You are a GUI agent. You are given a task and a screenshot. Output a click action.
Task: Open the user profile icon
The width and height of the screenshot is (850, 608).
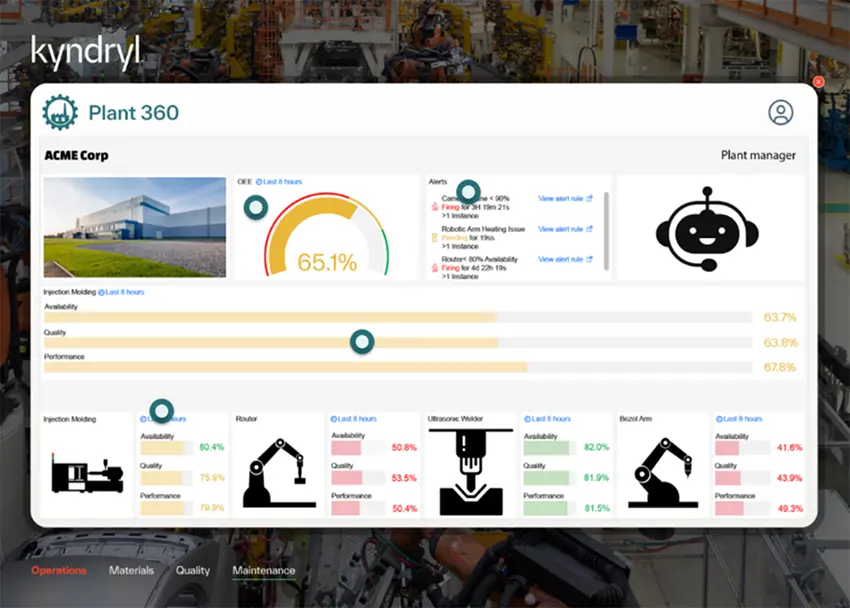tap(781, 112)
